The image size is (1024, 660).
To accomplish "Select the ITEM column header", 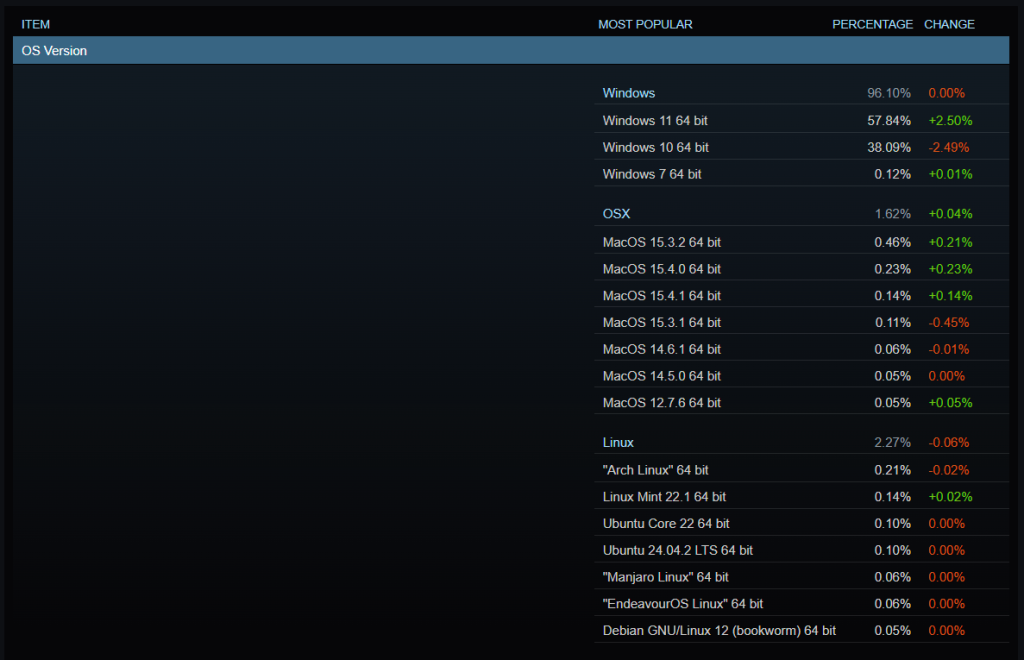I will coord(35,24).
